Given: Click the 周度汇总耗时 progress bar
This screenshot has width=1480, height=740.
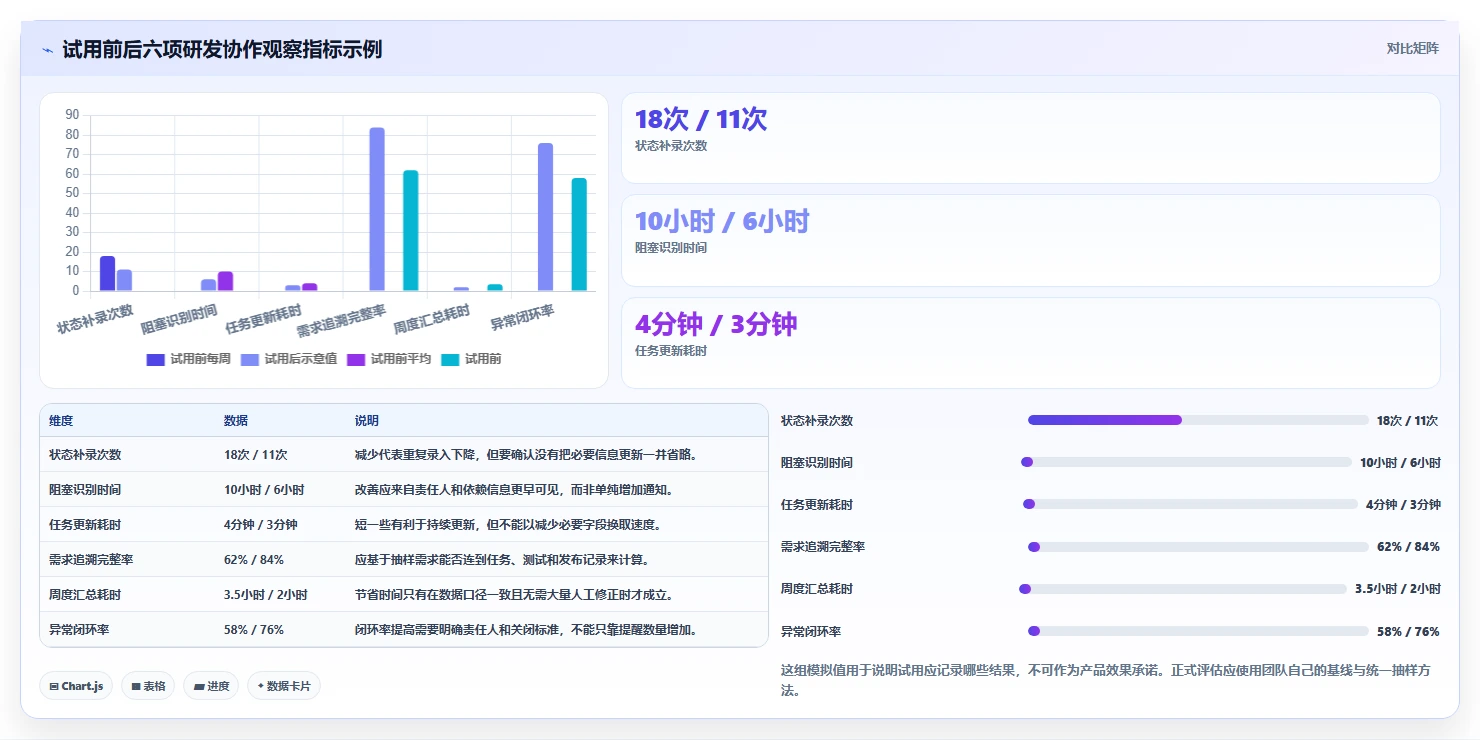Looking at the screenshot, I should tap(1183, 589).
